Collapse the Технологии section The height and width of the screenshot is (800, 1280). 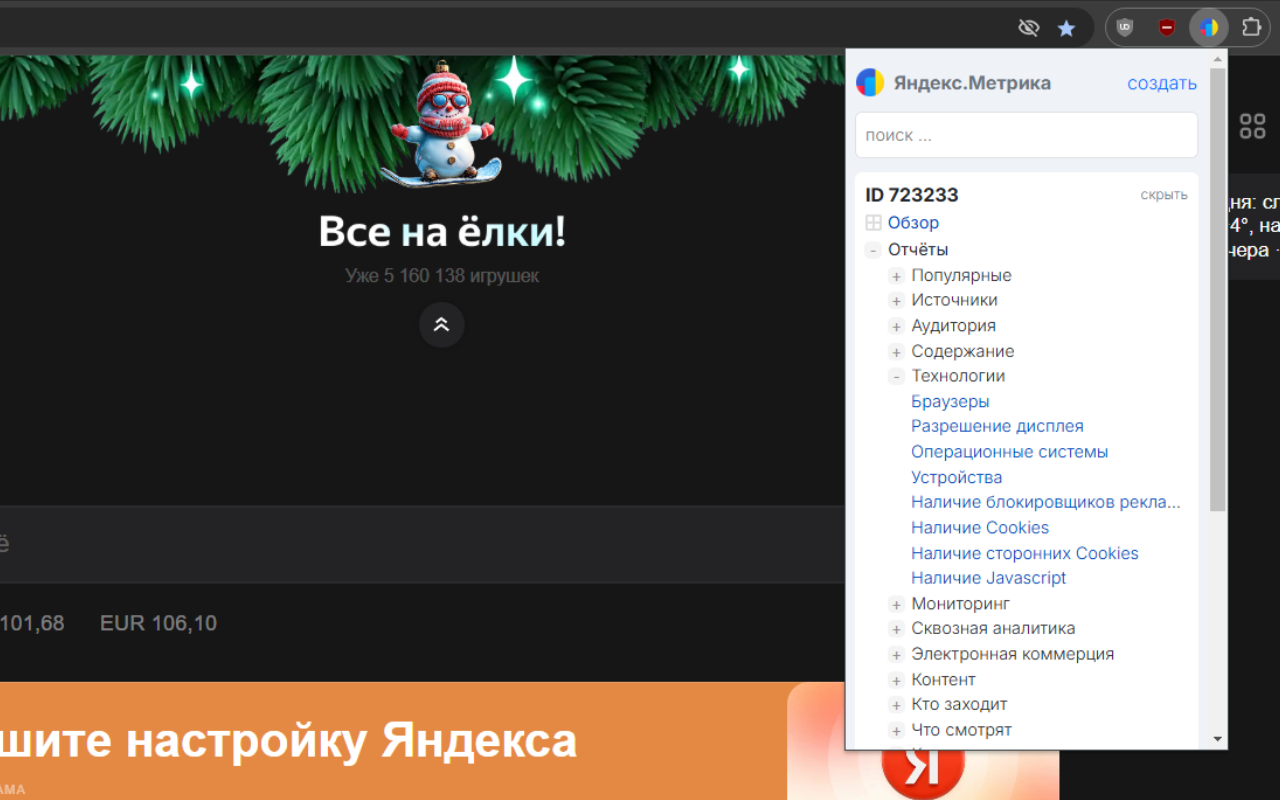click(896, 376)
